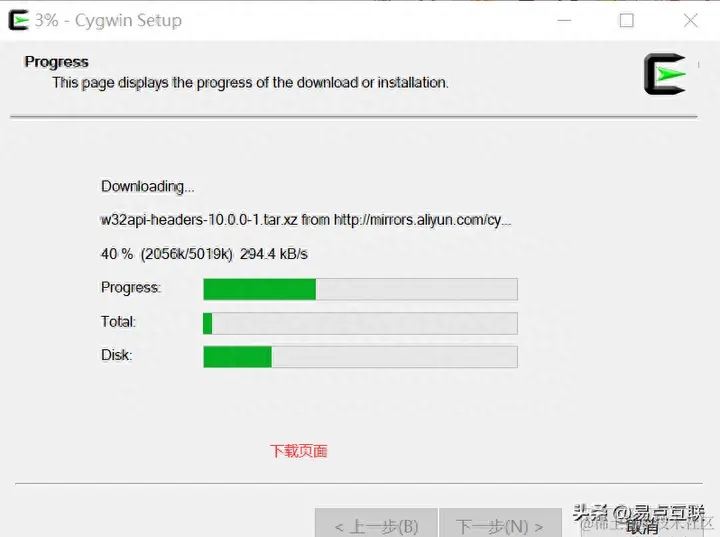Click the 下一步(N) next button
The image size is (720, 537).
coord(500,524)
